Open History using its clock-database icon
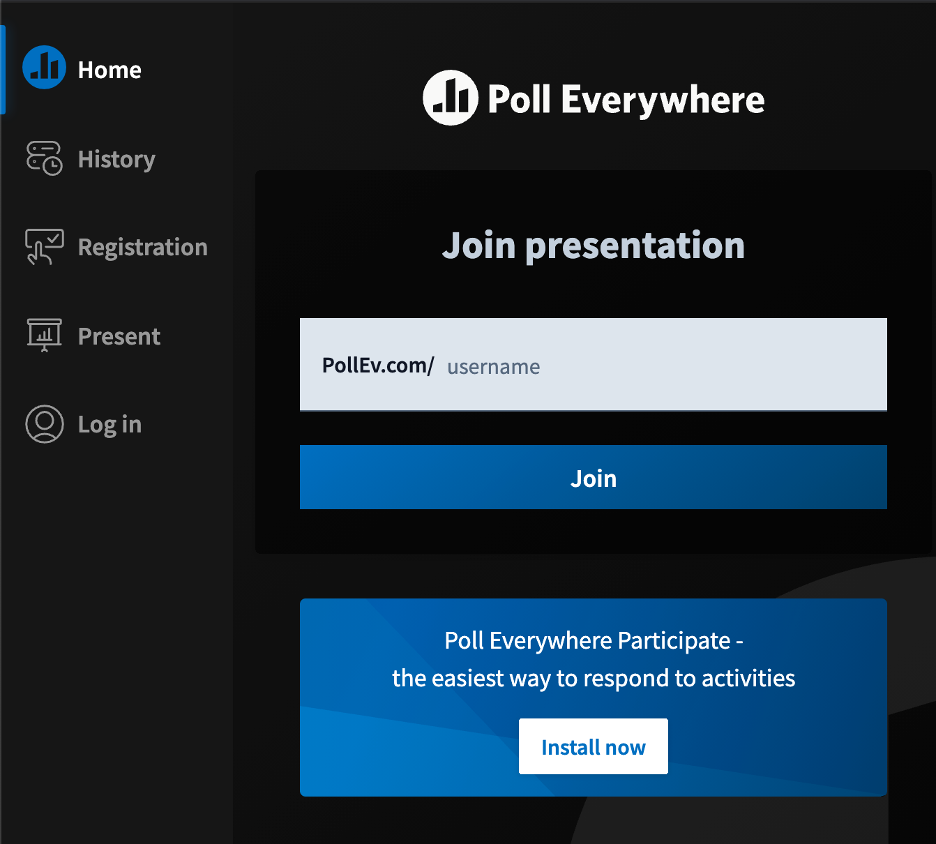Viewport: 936px width, 844px height. click(x=43, y=158)
